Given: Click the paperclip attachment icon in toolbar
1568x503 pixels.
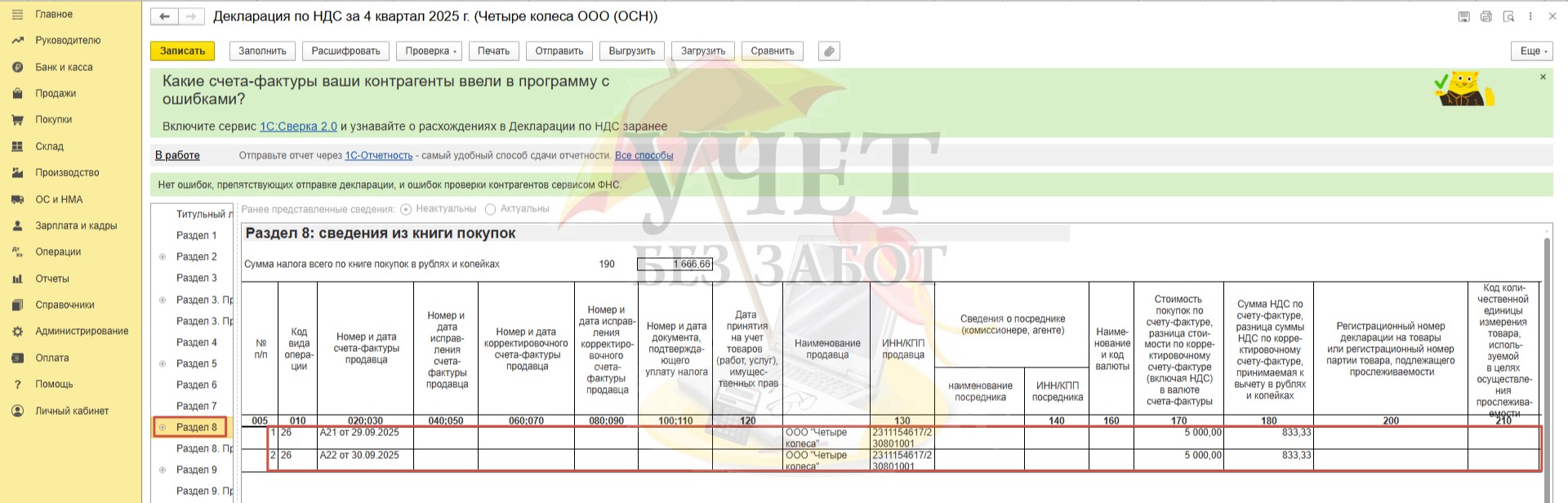Looking at the screenshot, I should coord(829,51).
